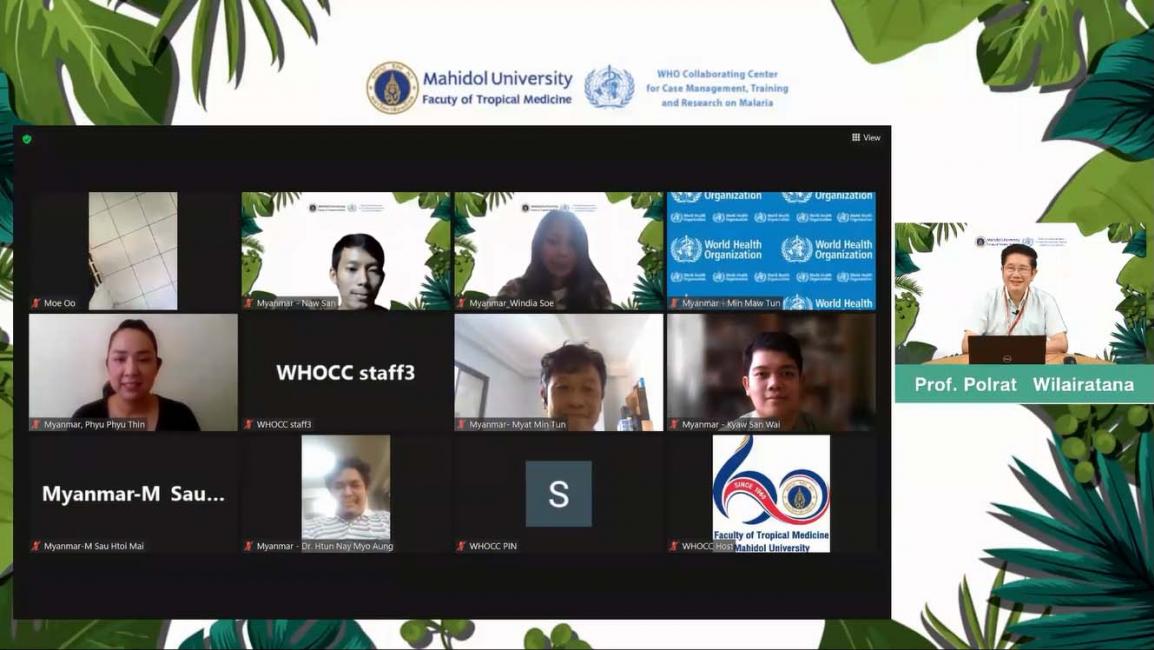
Task: Click muted mic icon for Myanmar - Min Maw Tun
Action: (x=673, y=303)
